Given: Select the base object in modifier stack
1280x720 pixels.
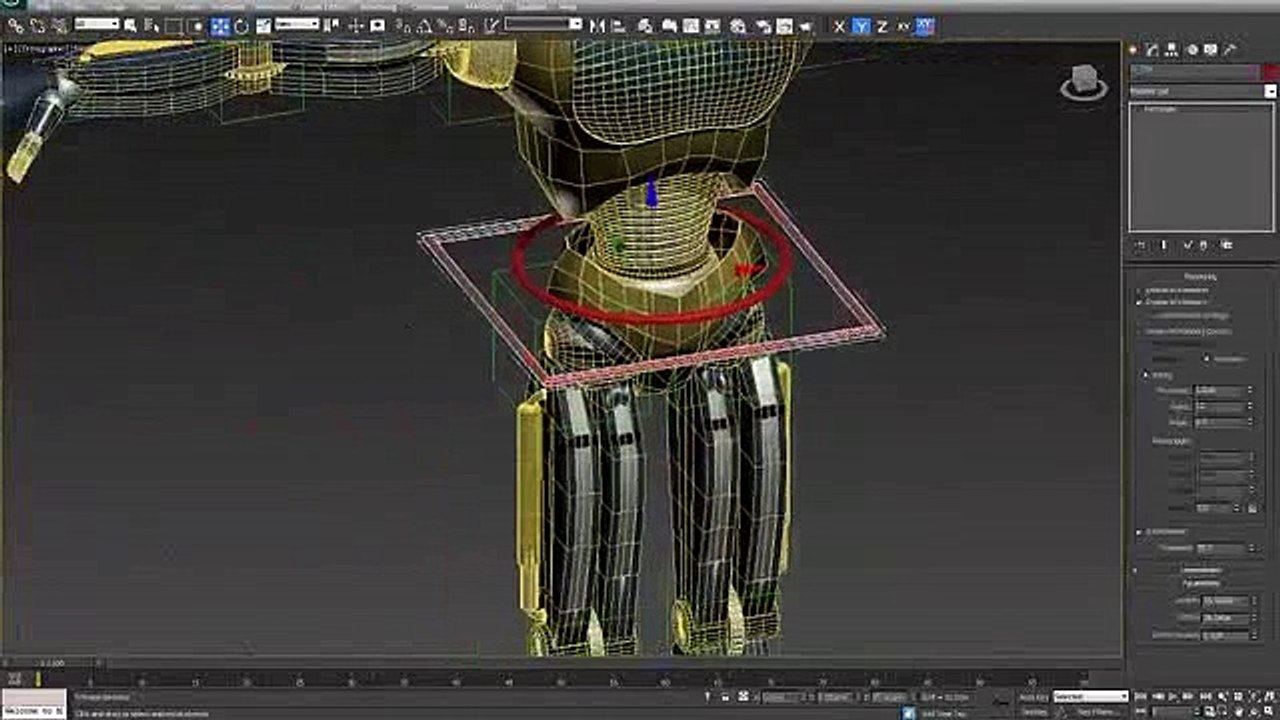Looking at the screenshot, I should (x=1160, y=109).
